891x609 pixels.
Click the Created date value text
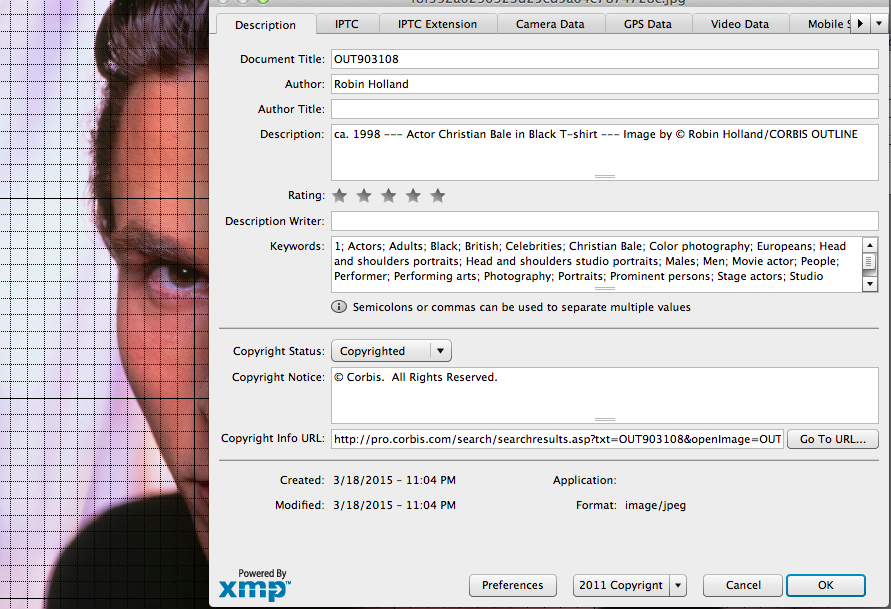(394, 480)
